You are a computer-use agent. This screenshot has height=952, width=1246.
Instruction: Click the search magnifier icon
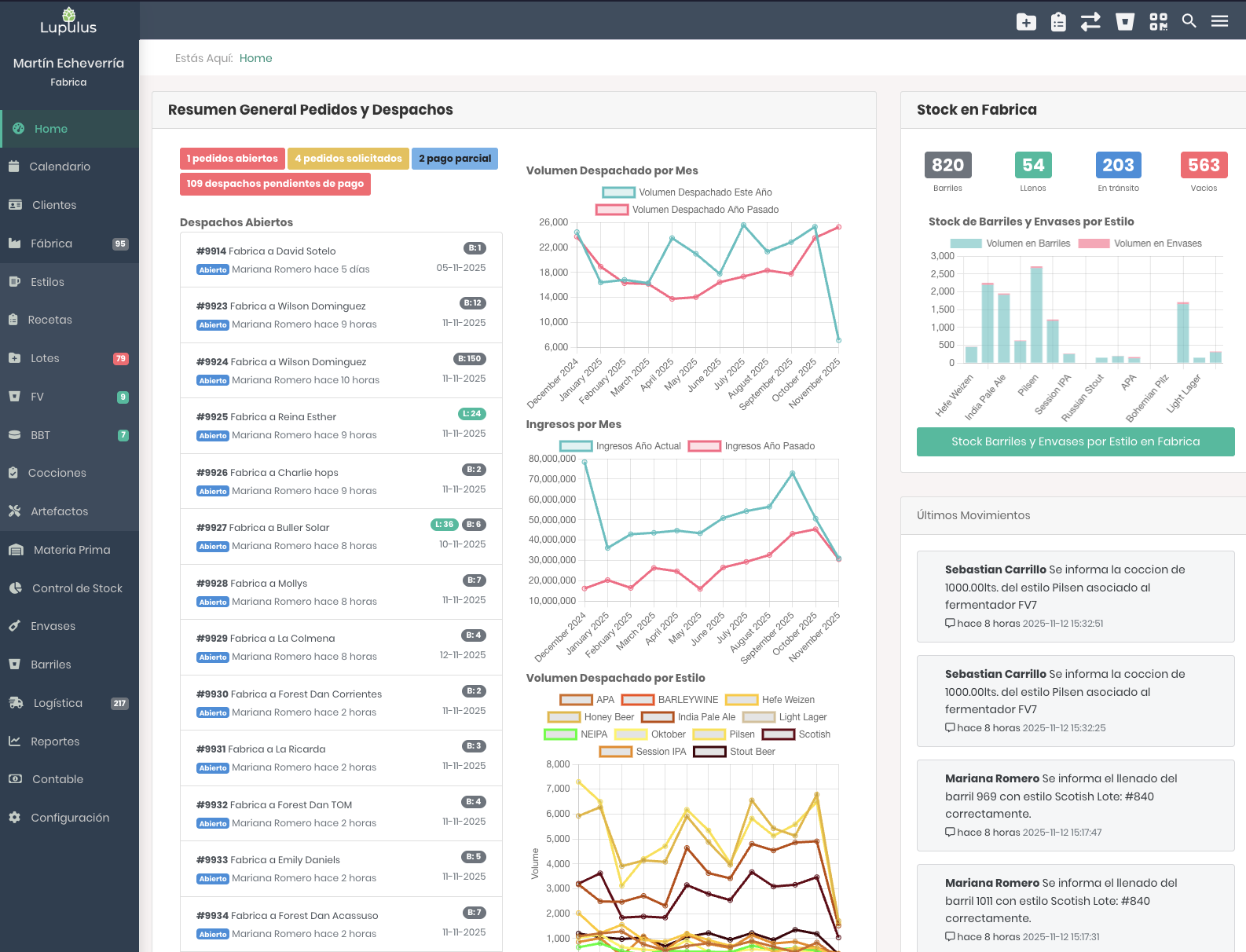tap(1189, 21)
